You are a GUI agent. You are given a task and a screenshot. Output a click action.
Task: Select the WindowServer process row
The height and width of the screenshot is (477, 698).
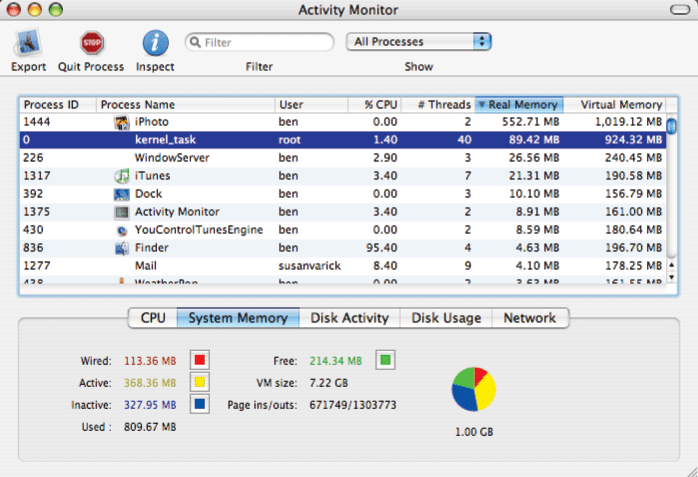pos(343,158)
